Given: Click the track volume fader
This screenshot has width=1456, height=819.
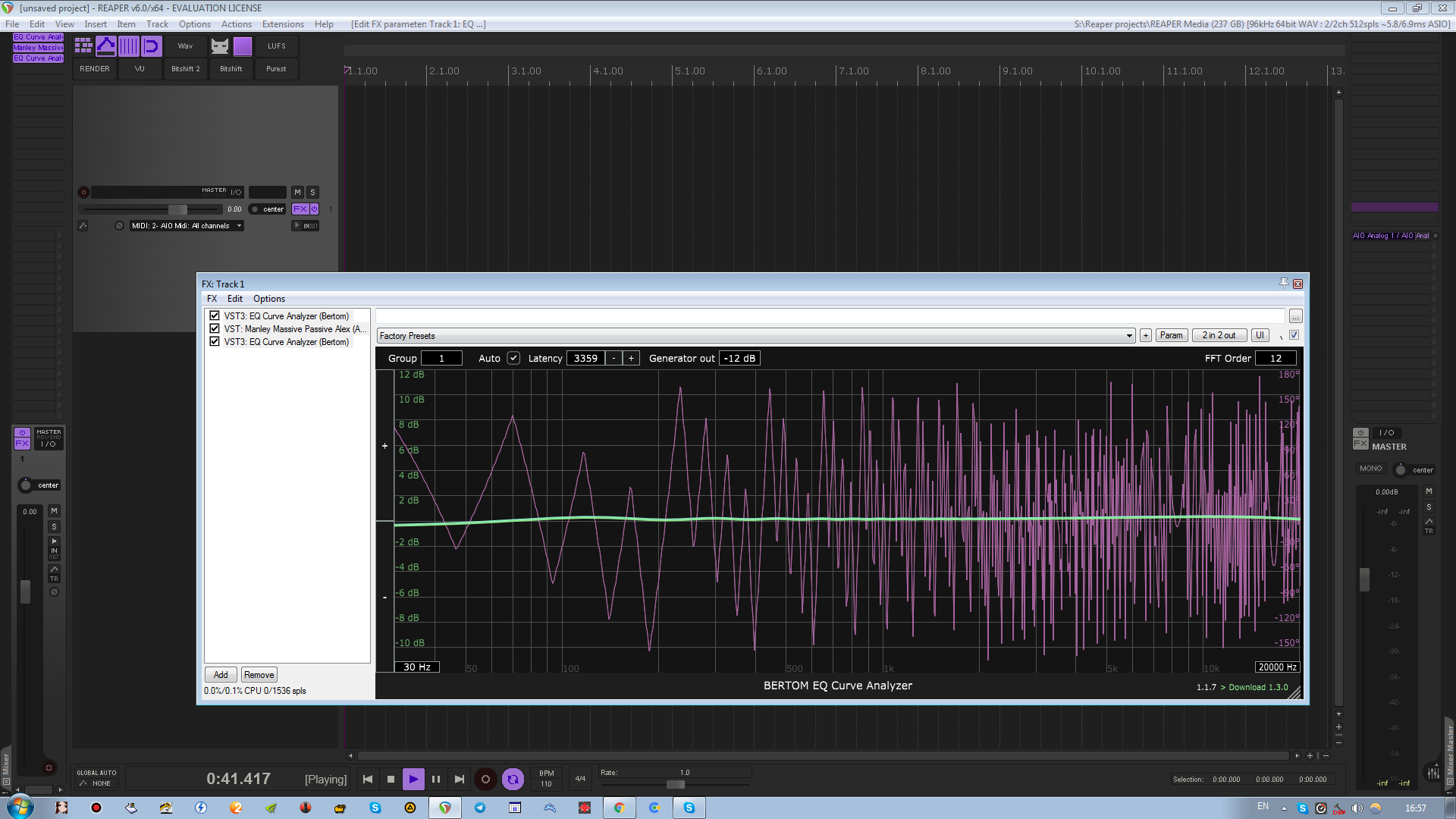Looking at the screenshot, I should pos(177,209).
